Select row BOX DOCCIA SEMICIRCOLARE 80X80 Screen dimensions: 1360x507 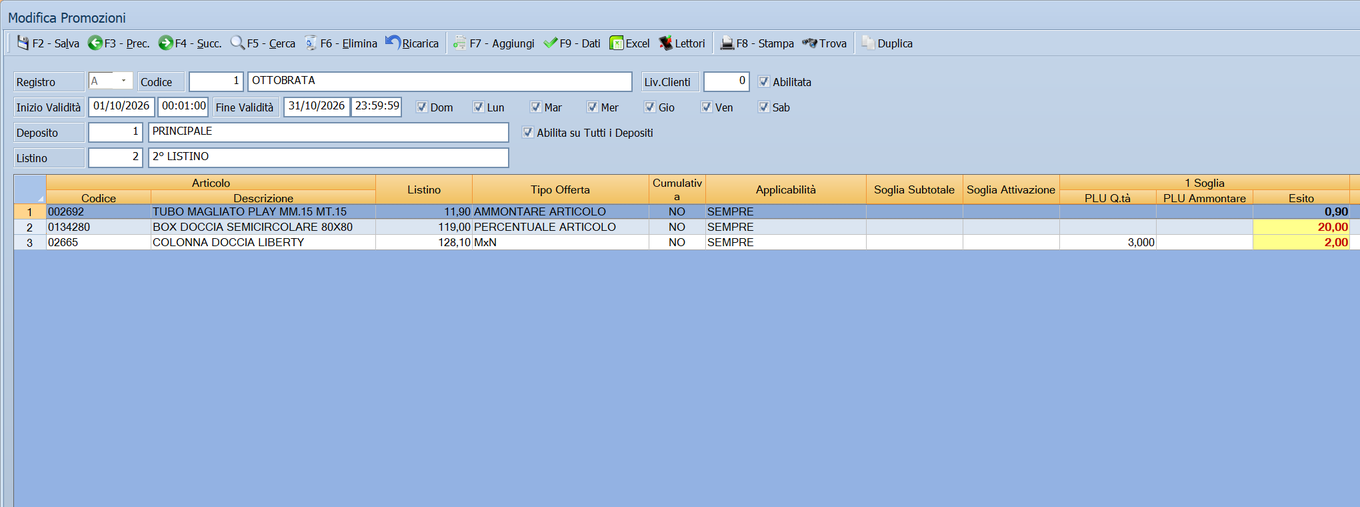[686, 227]
